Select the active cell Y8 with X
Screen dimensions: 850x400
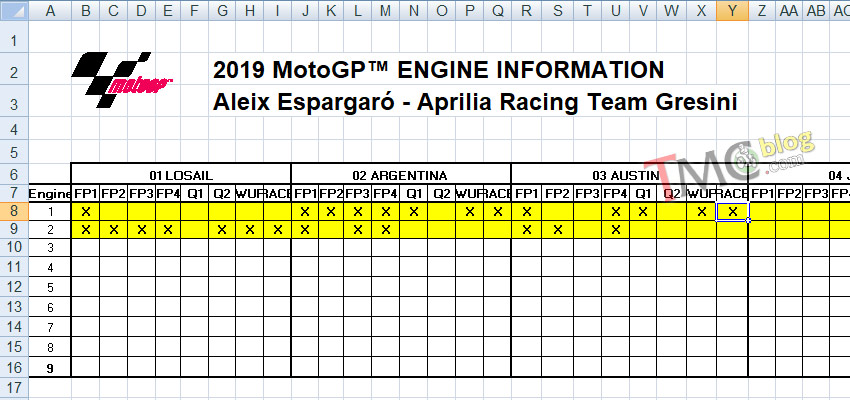732,212
